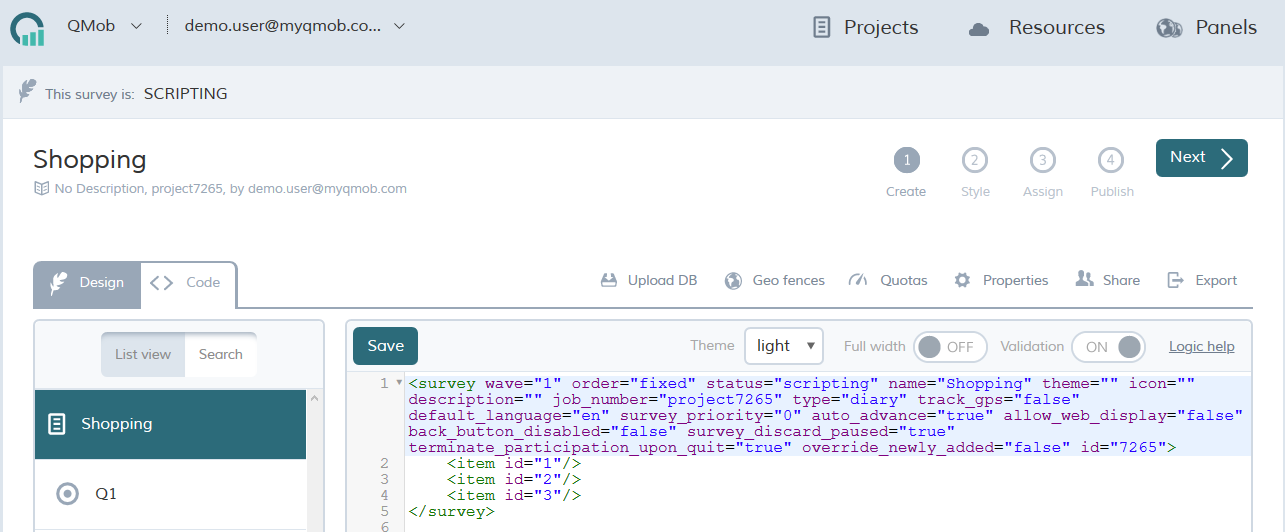
Task: Expand the demo.user account dropdown
Action: coord(294,26)
